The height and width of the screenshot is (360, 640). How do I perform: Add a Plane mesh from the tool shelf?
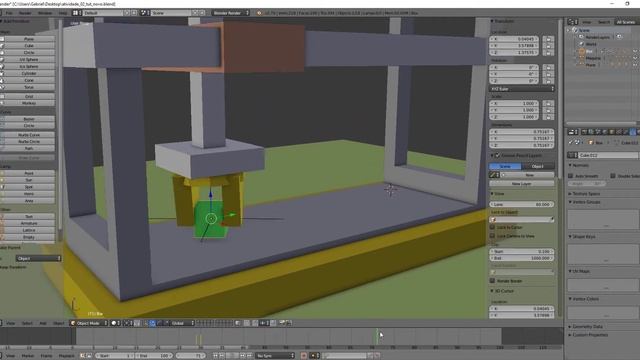click(x=29, y=39)
